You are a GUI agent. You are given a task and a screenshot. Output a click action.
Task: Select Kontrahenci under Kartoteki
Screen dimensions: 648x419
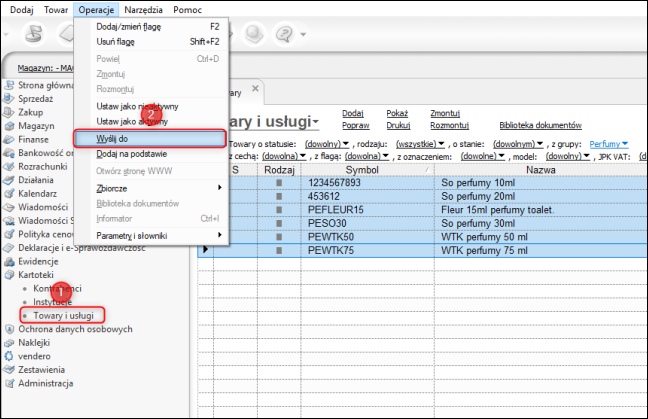57,288
